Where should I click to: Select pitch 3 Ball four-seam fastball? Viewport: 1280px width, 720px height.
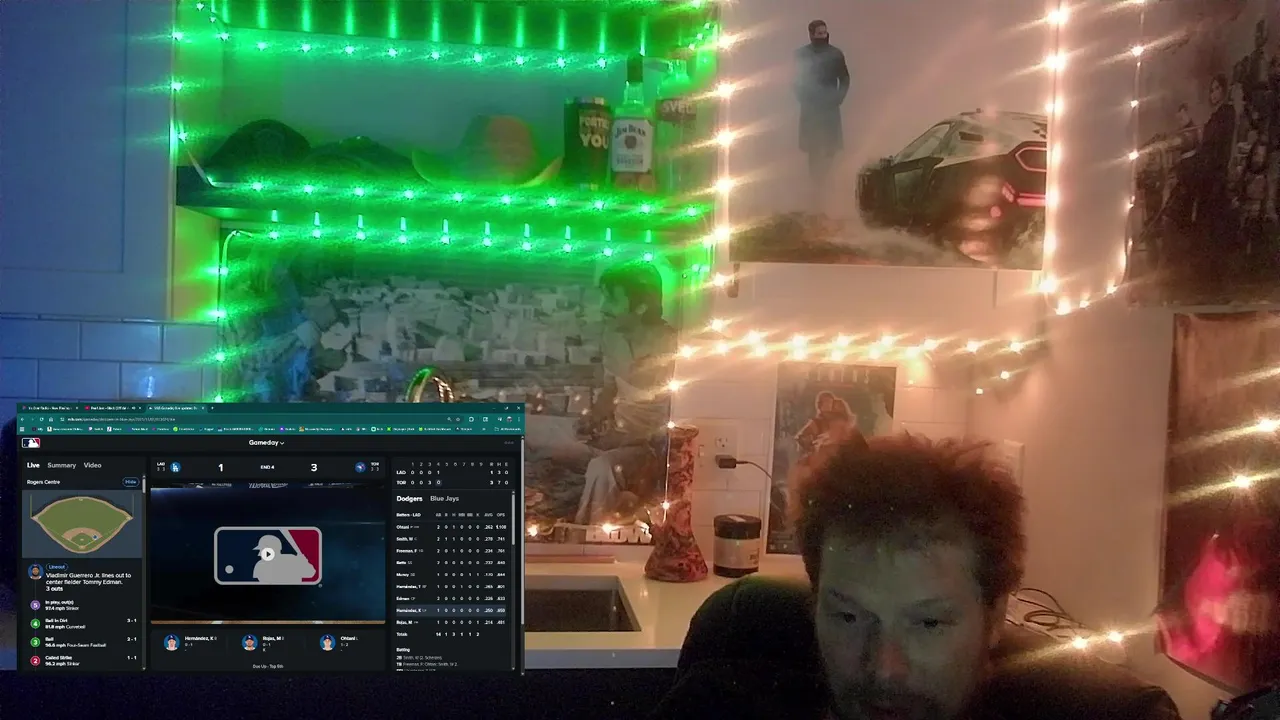tap(84, 642)
